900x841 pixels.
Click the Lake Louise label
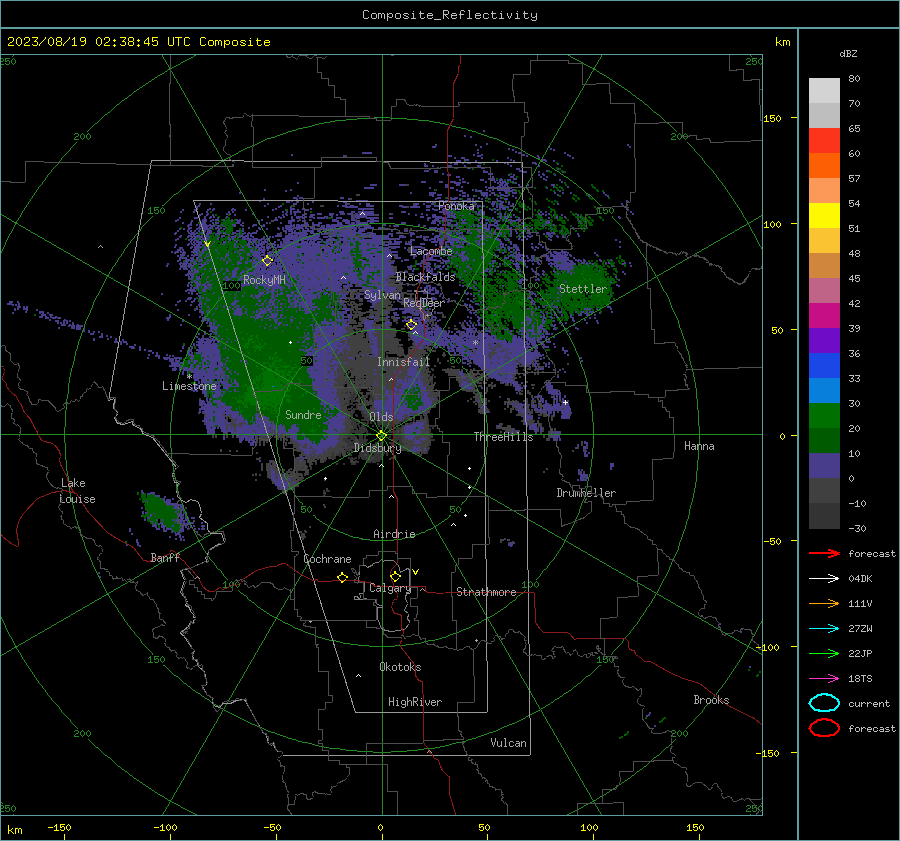pos(77,491)
